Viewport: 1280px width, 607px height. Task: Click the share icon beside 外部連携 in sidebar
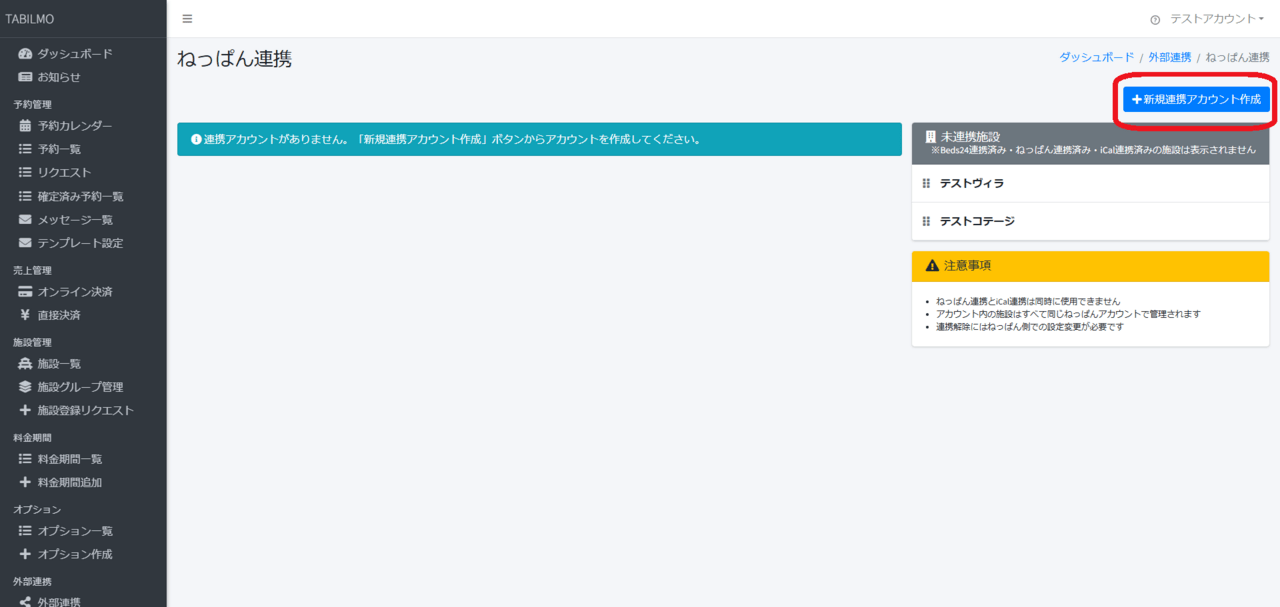coord(25,602)
